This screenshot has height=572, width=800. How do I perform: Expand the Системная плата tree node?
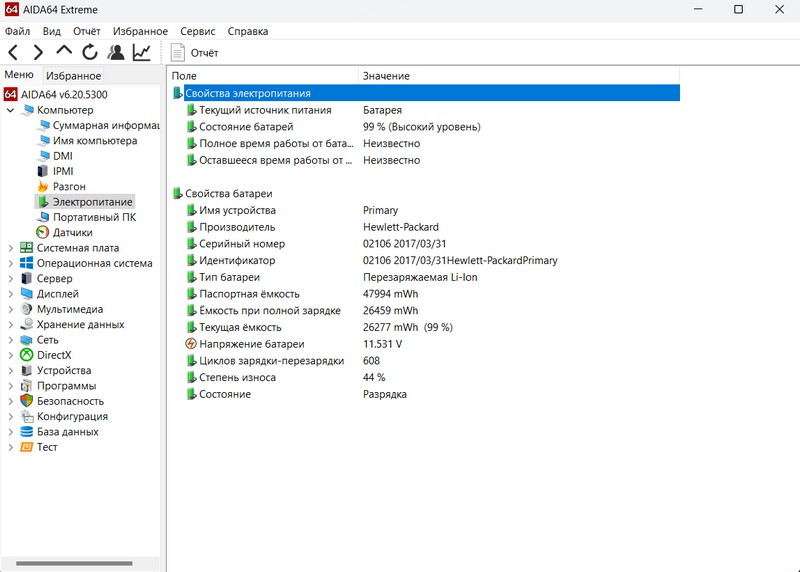[x=11, y=248]
